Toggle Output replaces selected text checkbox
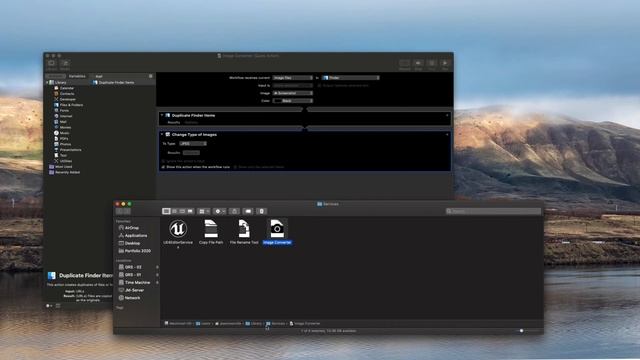The height and width of the screenshot is (360, 640). 320,86
